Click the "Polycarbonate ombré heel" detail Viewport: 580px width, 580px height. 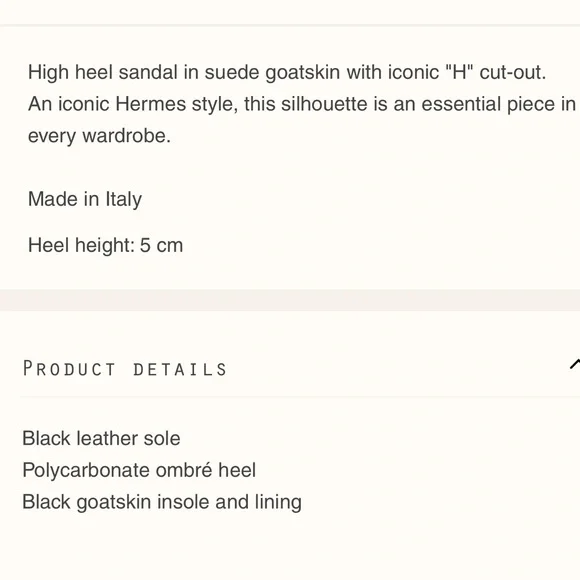tap(139, 470)
